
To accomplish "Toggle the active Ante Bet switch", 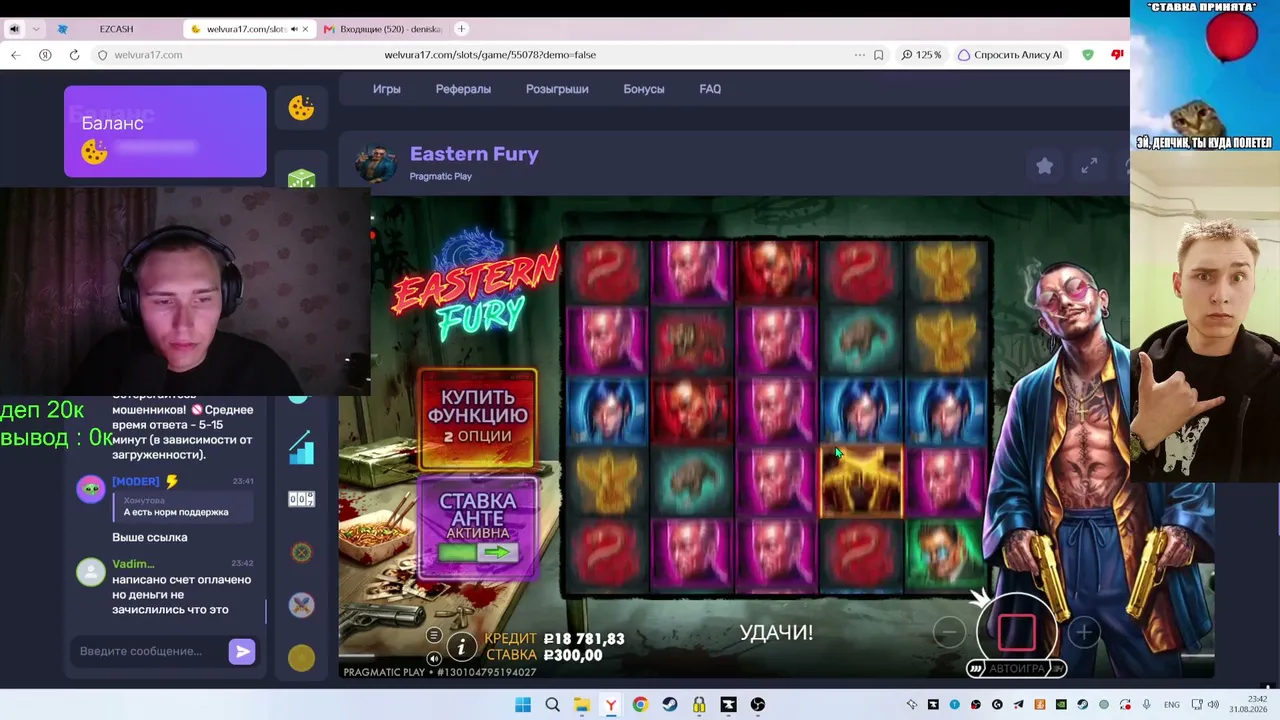I will [478, 553].
